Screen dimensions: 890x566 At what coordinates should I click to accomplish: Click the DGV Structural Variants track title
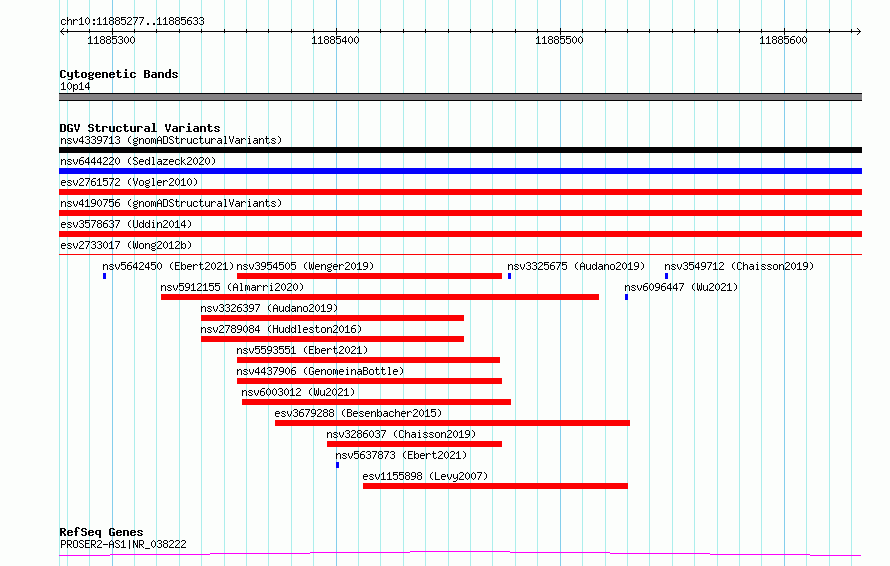(140, 128)
